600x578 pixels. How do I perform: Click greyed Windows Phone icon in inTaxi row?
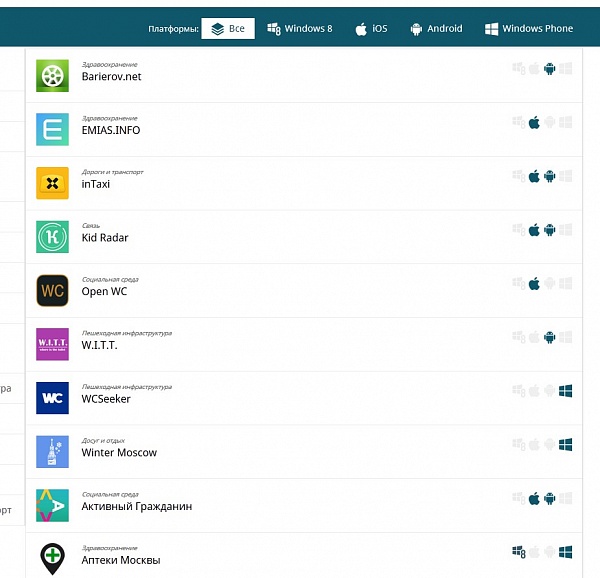tap(566, 176)
